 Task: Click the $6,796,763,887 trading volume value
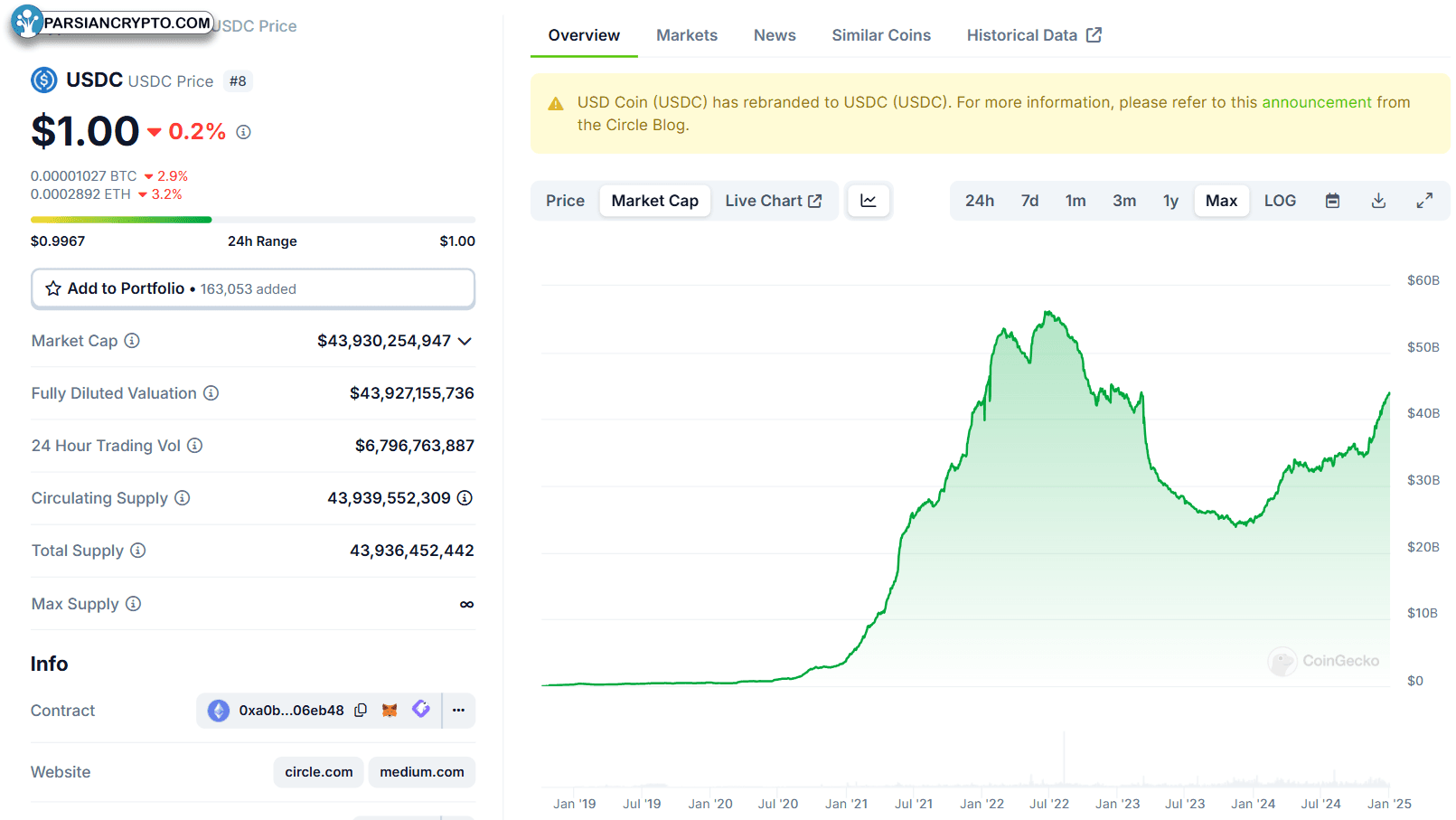point(415,446)
